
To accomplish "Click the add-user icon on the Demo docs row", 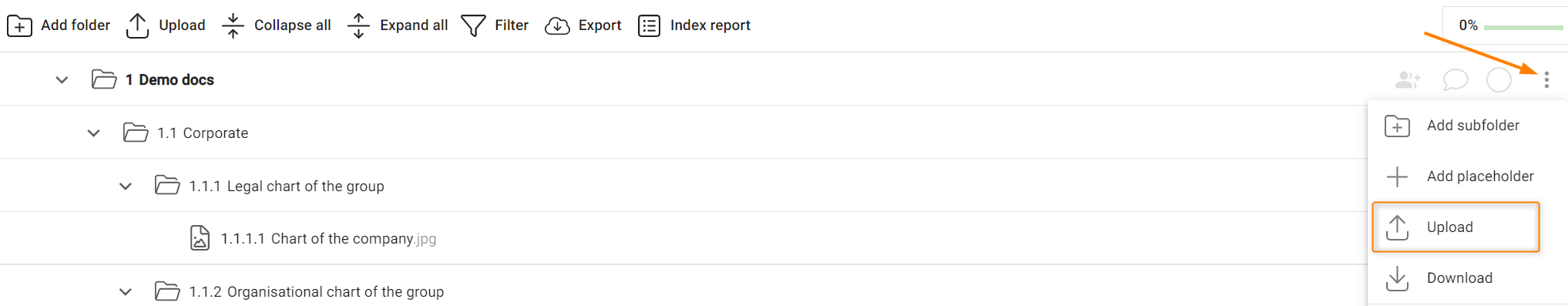I will point(1408,79).
